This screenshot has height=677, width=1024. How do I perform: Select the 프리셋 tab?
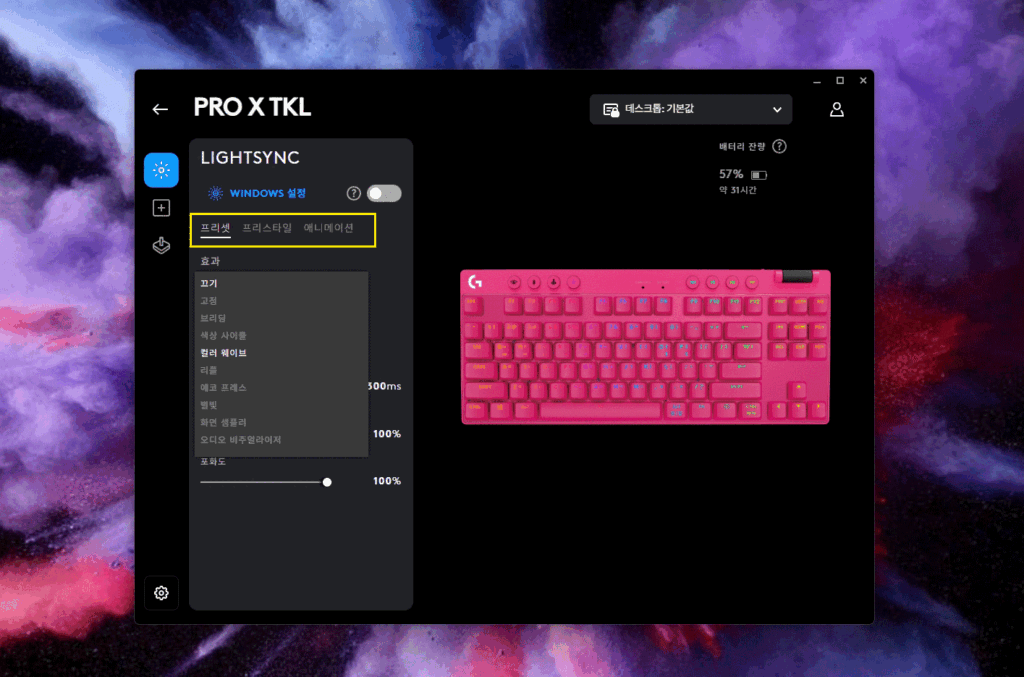click(x=216, y=227)
